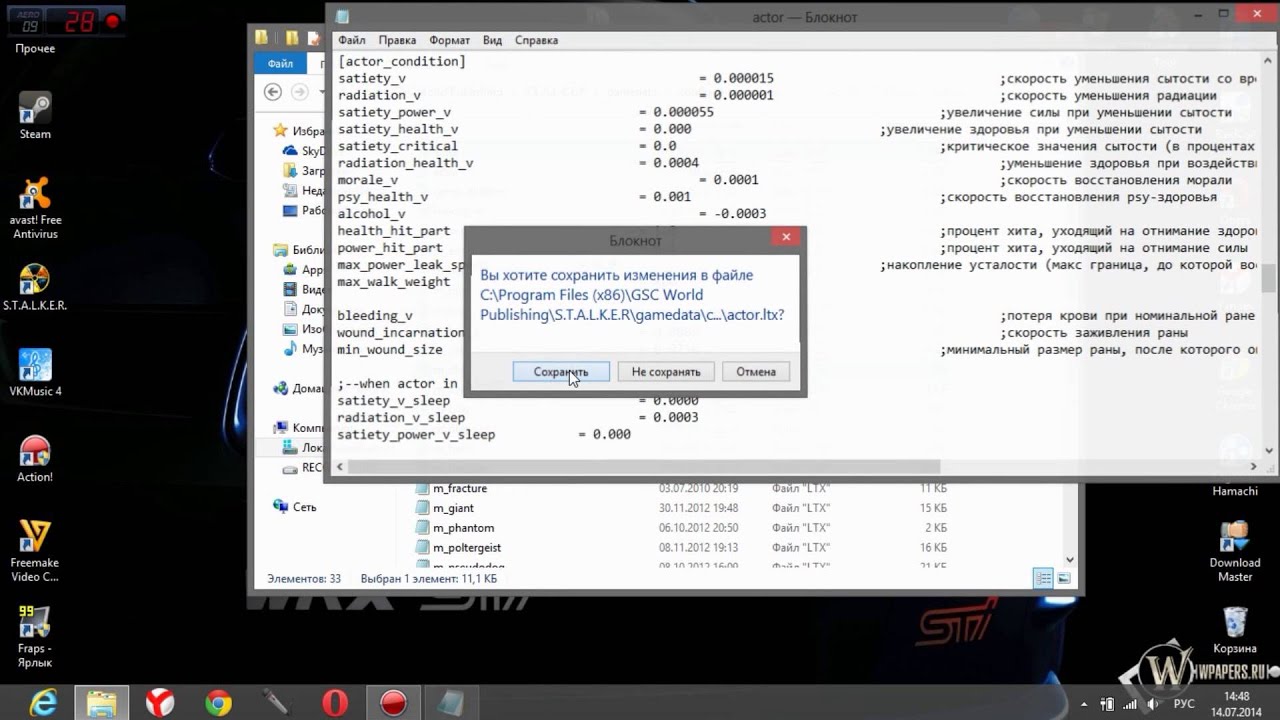
Task: Open Opera browser from the taskbar
Action: tap(335, 703)
